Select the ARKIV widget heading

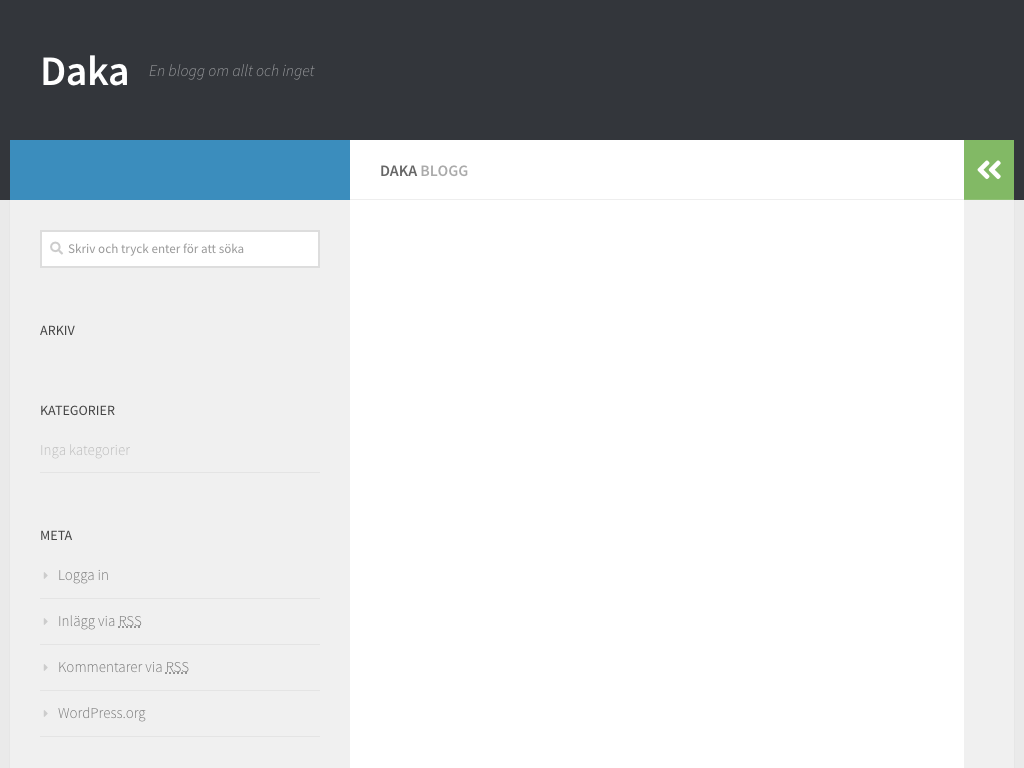point(57,330)
